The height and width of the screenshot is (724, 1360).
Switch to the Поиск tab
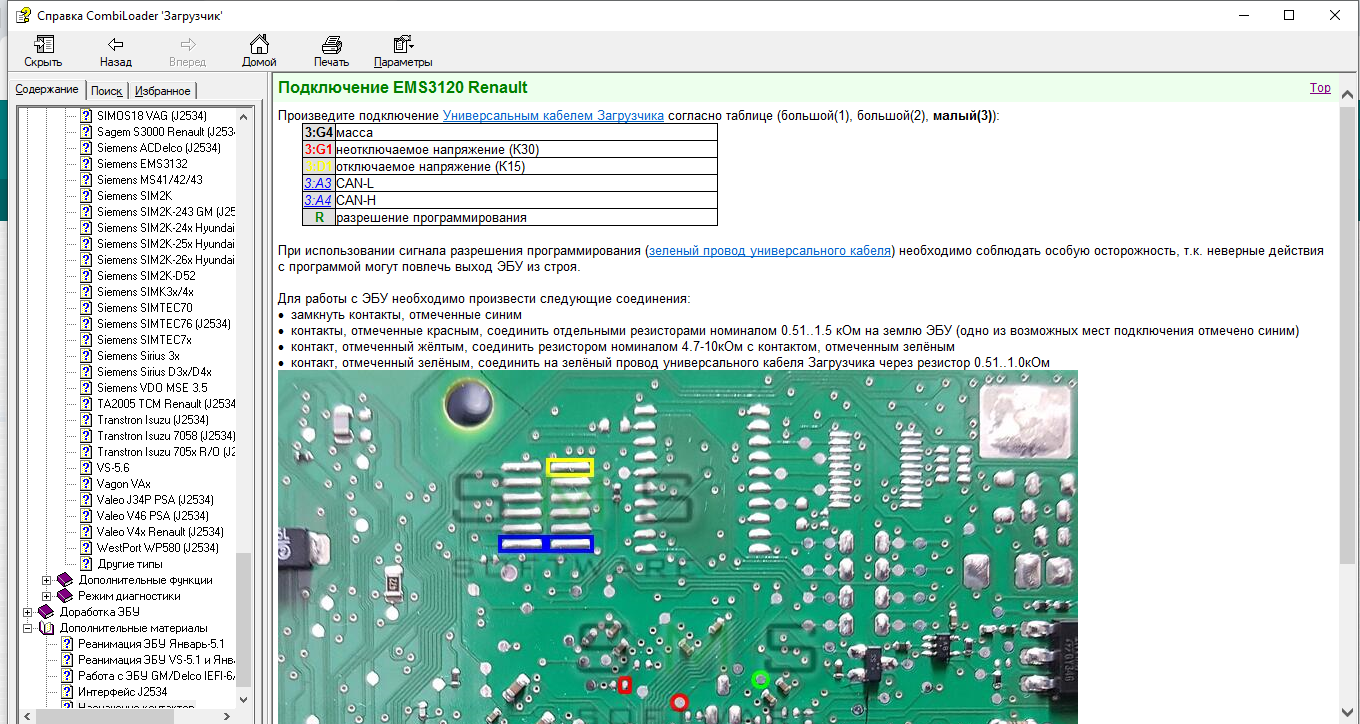pyautogui.click(x=107, y=91)
